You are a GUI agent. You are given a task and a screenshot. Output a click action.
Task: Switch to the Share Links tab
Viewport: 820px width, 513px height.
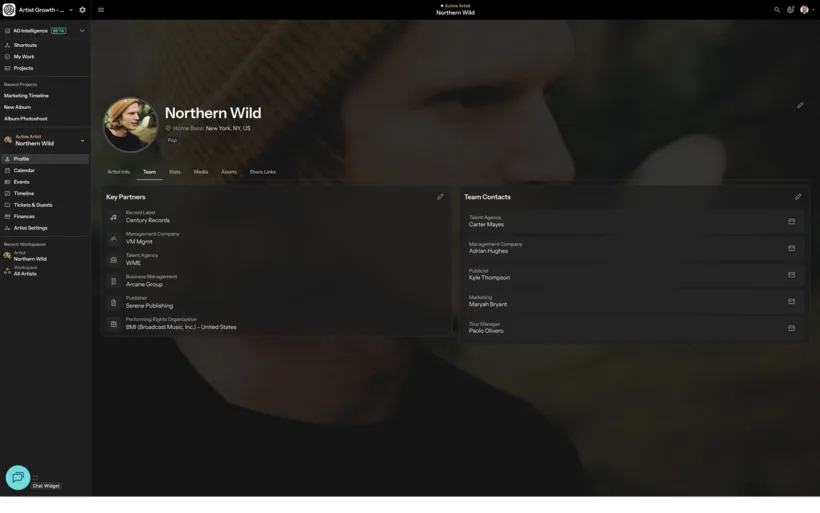[263, 172]
